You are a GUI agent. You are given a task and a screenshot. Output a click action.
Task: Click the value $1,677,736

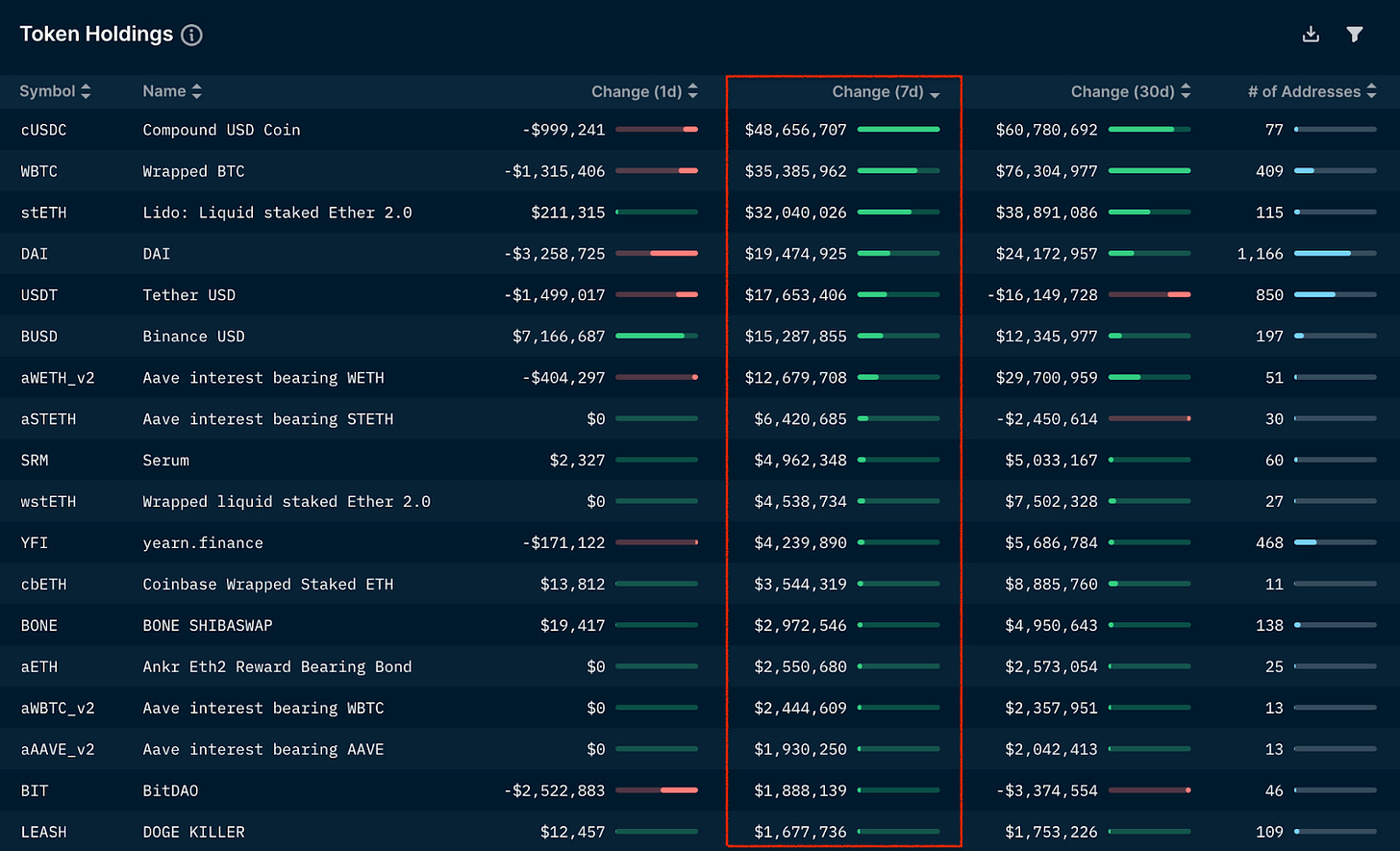801,833
